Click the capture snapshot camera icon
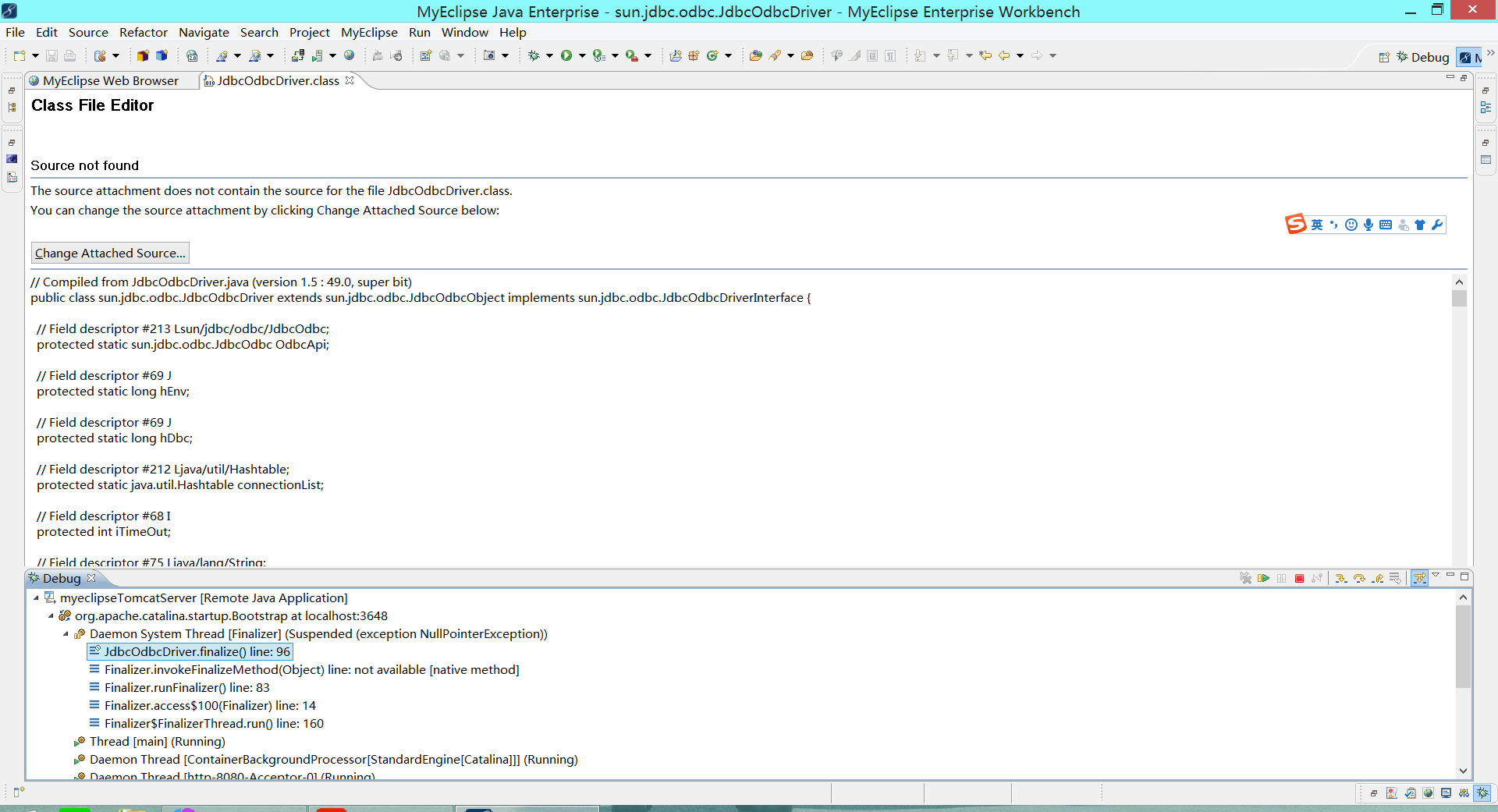Image resolution: width=1498 pixels, height=812 pixels. pyautogui.click(x=489, y=55)
